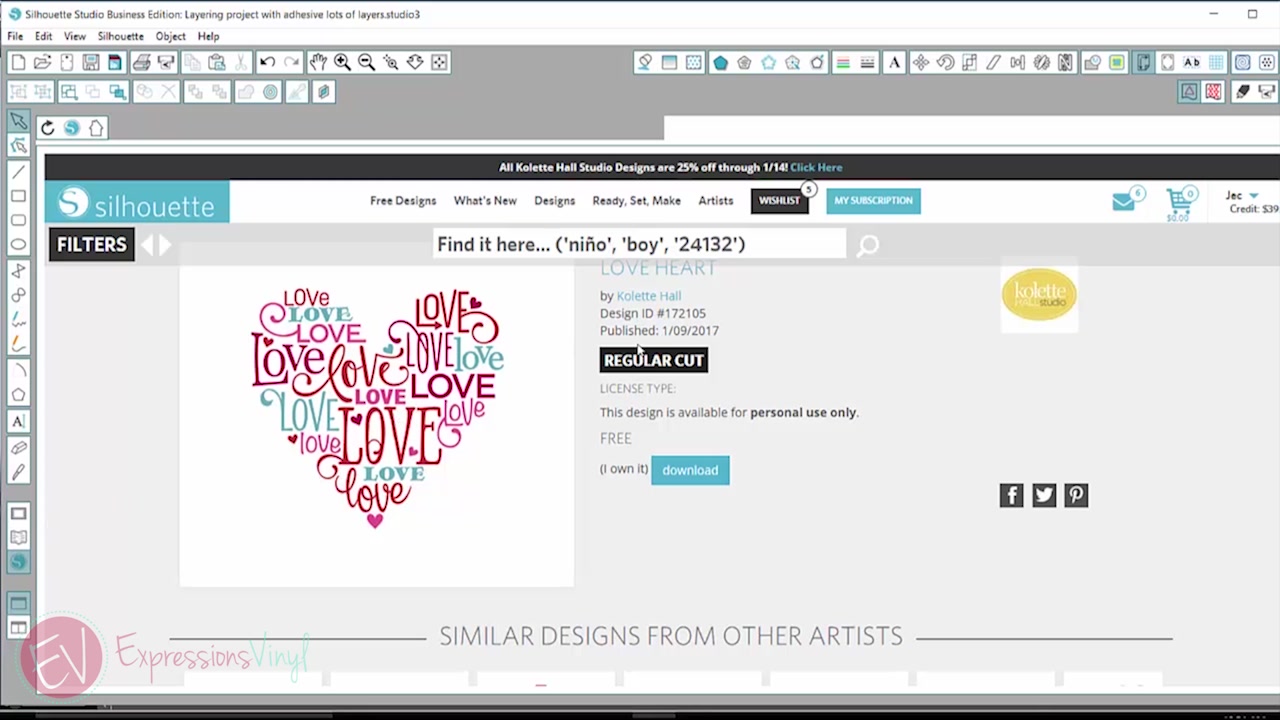The image size is (1280, 720).
Task: Share design via Pinterest icon
Action: tap(1076, 495)
